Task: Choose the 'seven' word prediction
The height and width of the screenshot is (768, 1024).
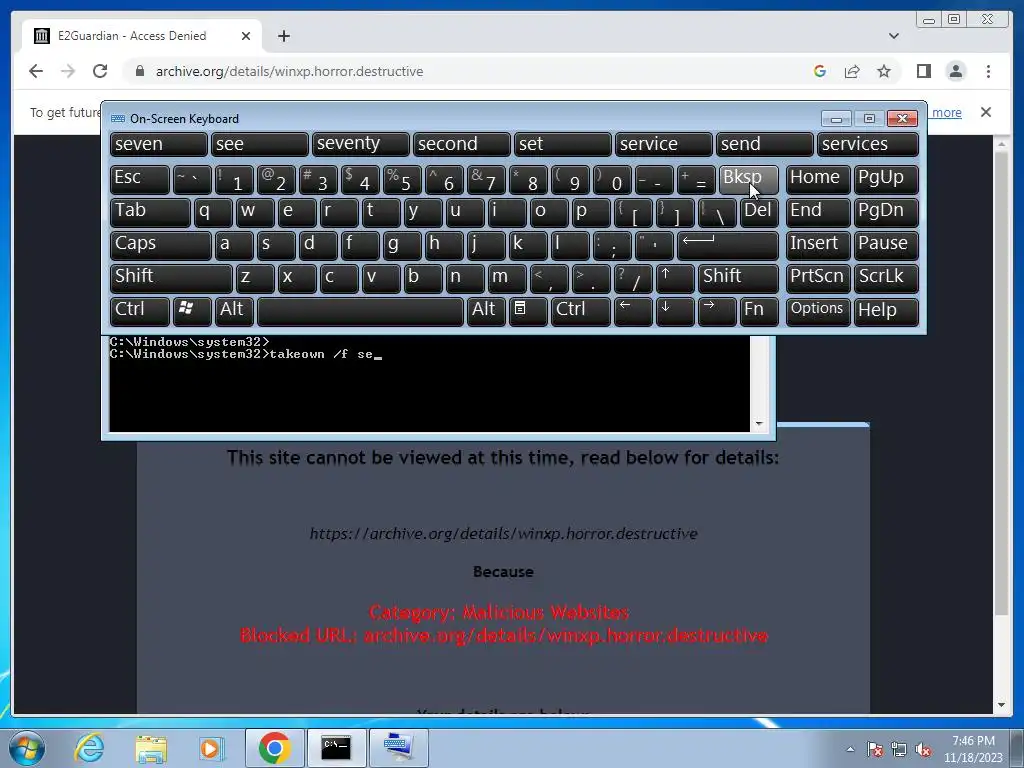Action: pos(159,144)
